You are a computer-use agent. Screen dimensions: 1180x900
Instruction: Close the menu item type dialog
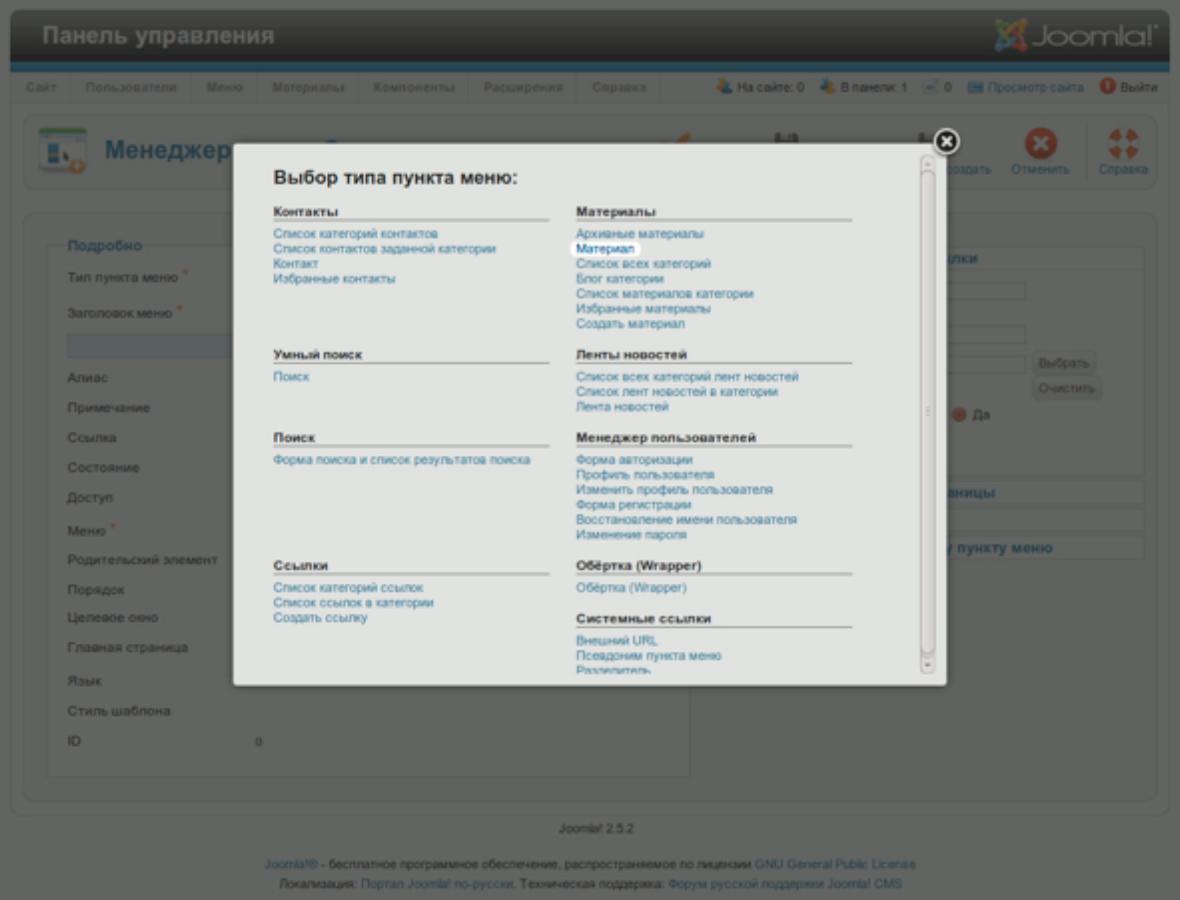pos(946,142)
